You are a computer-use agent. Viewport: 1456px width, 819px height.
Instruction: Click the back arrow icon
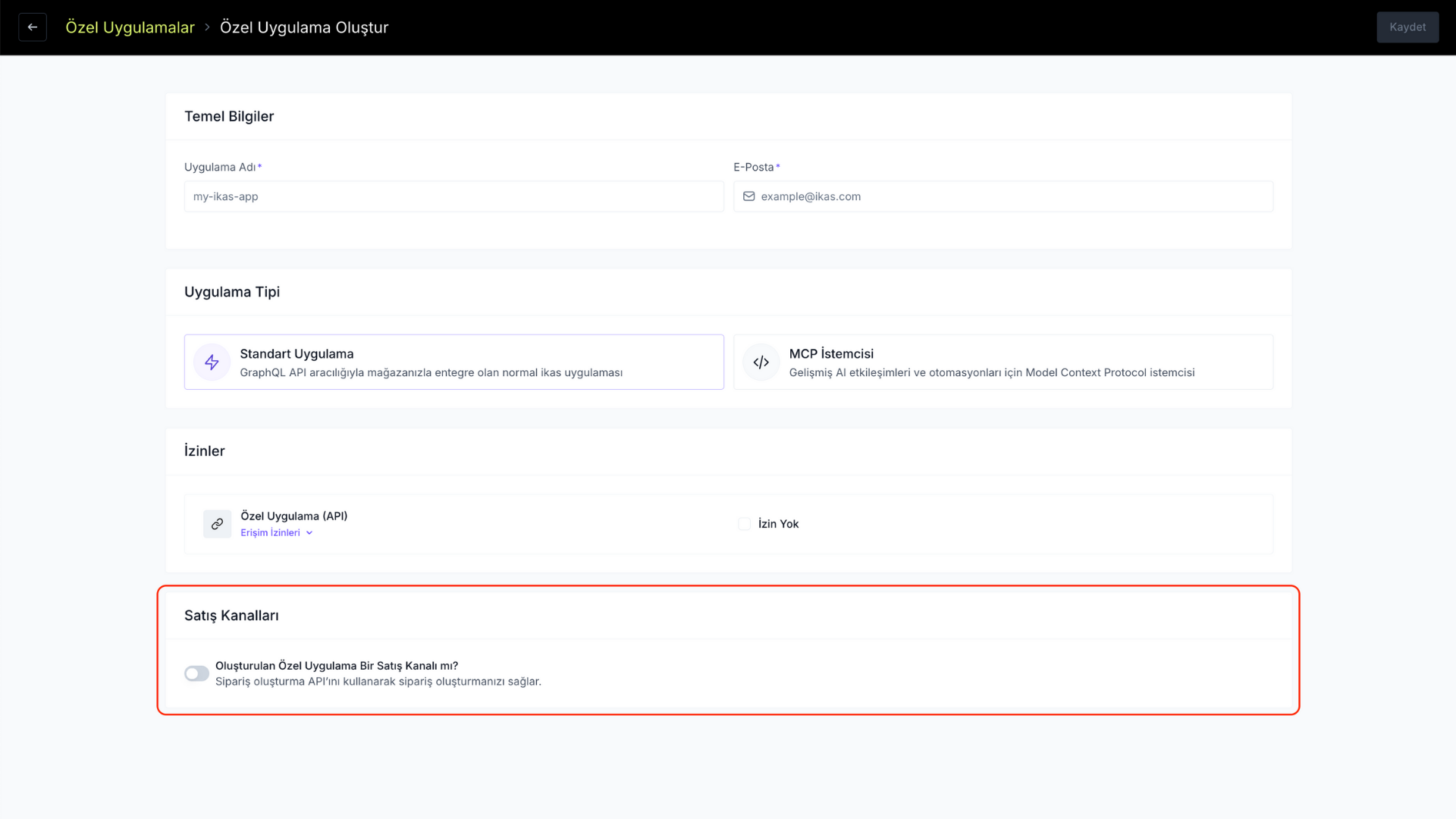(x=33, y=27)
